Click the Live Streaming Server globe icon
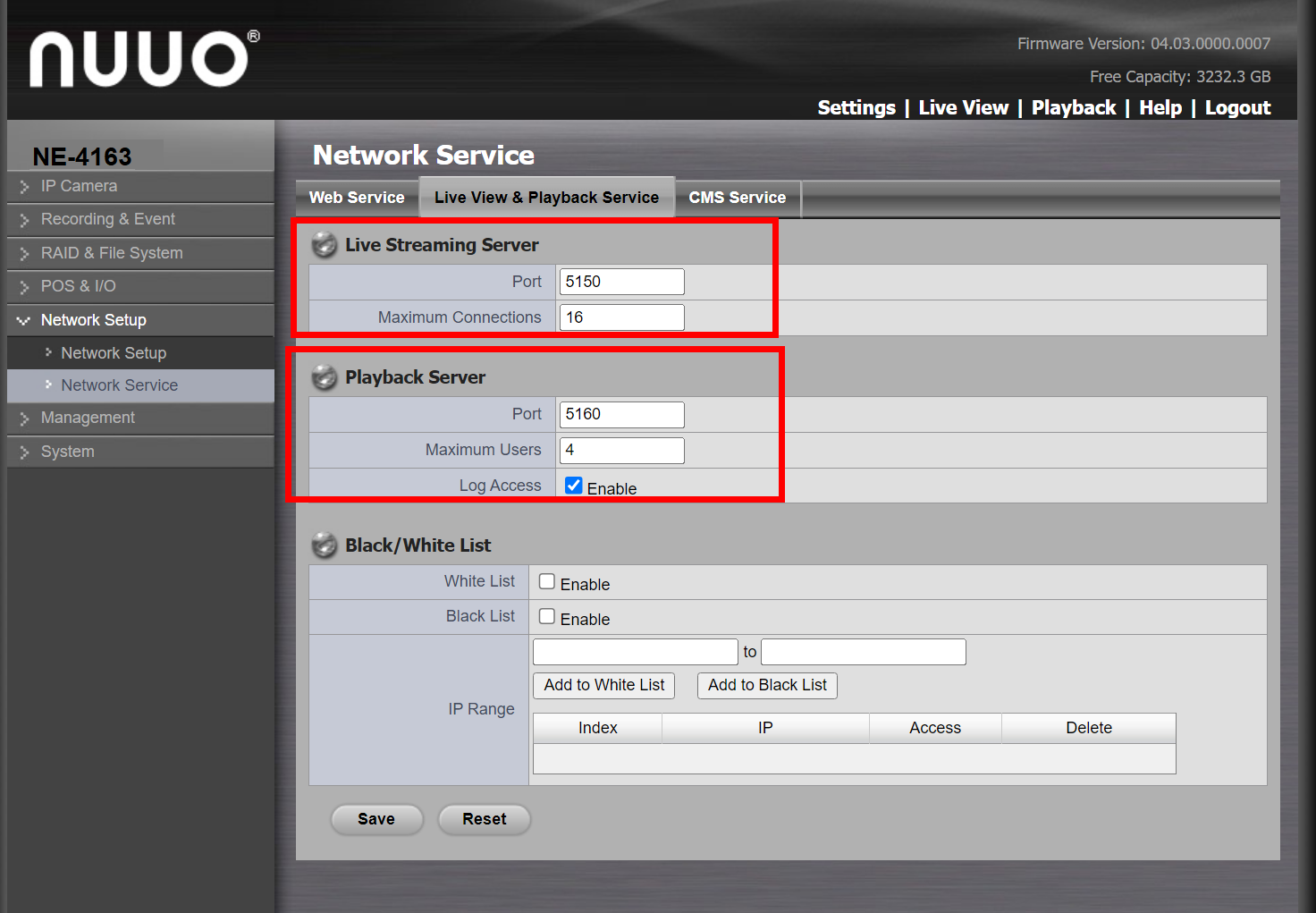 [x=324, y=244]
